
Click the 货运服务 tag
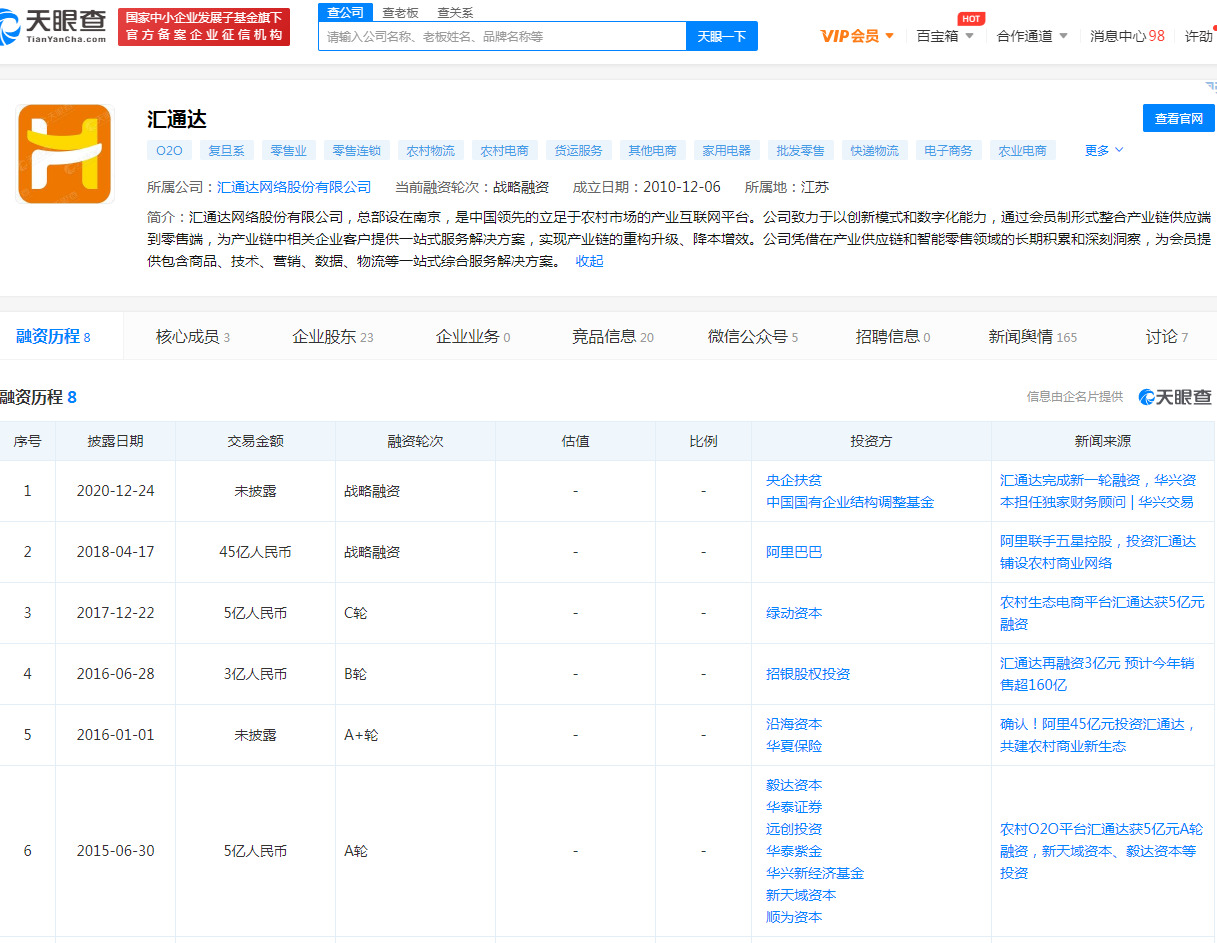(578, 151)
